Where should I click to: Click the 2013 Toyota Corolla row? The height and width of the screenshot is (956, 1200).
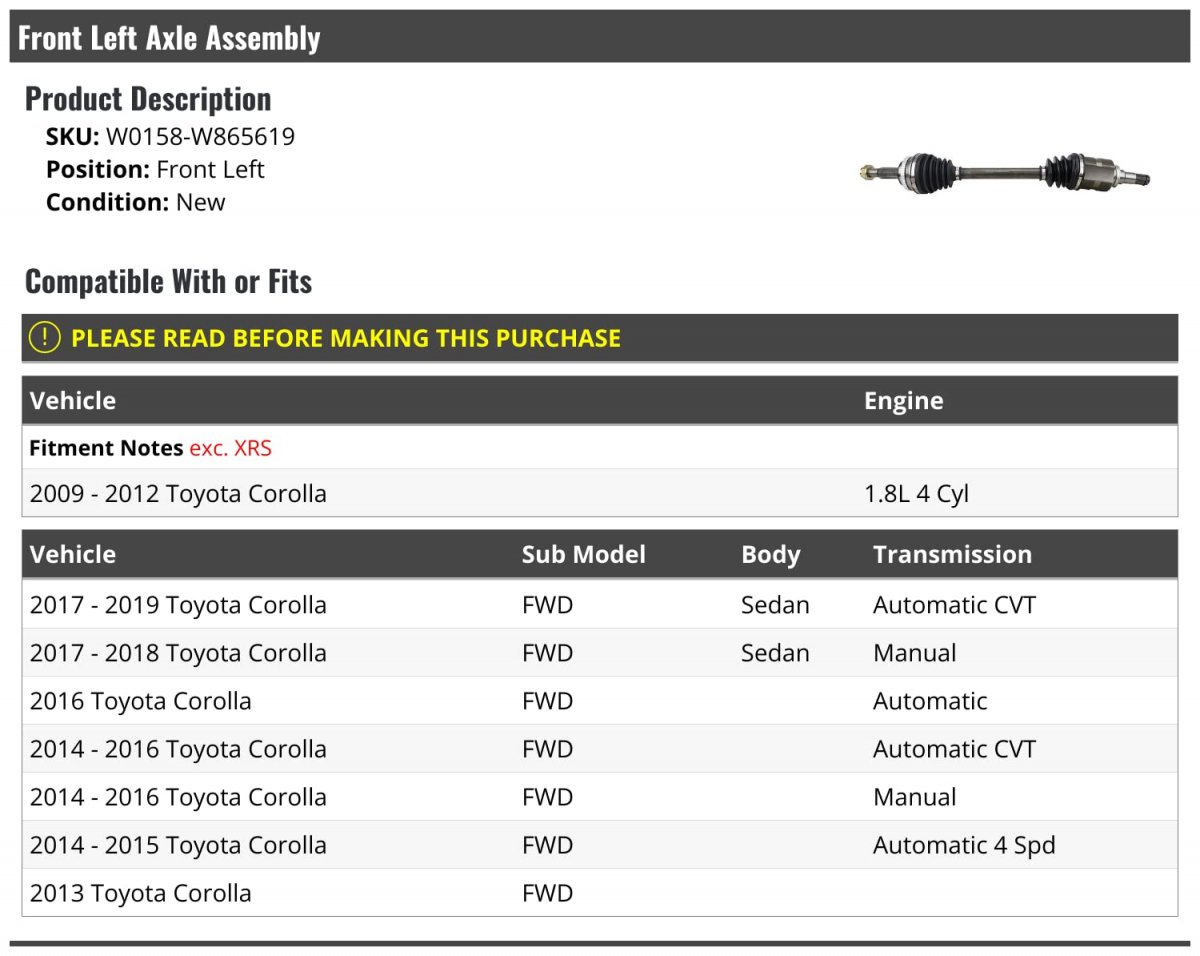(x=141, y=893)
